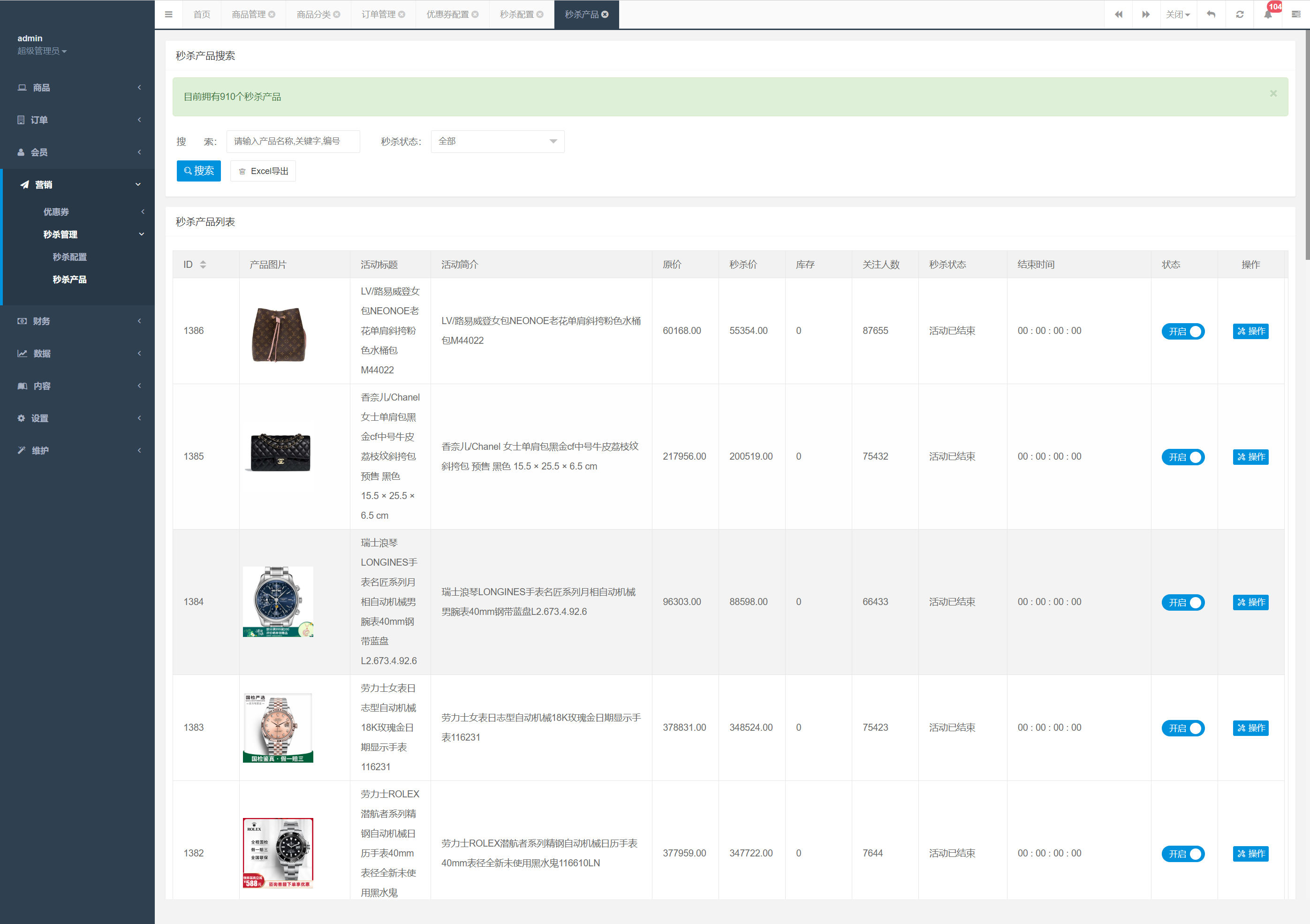This screenshot has width=1310, height=924.
Task: Switch to the 商品分类 tab
Action: tap(313, 14)
